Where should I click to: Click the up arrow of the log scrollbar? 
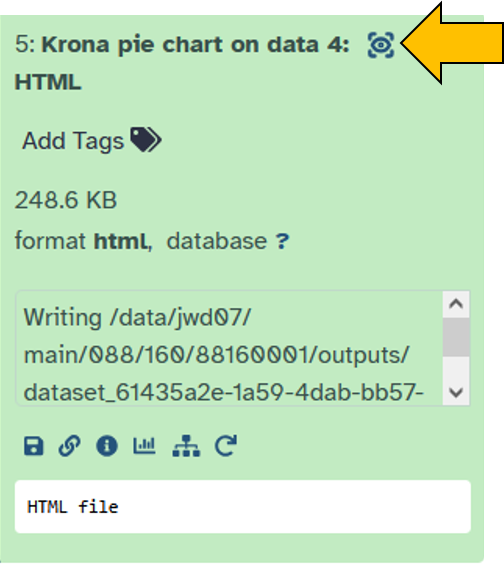(x=456, y=304)
